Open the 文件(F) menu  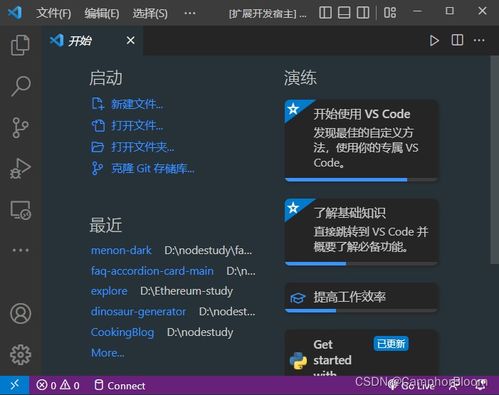tap(54, 13)
